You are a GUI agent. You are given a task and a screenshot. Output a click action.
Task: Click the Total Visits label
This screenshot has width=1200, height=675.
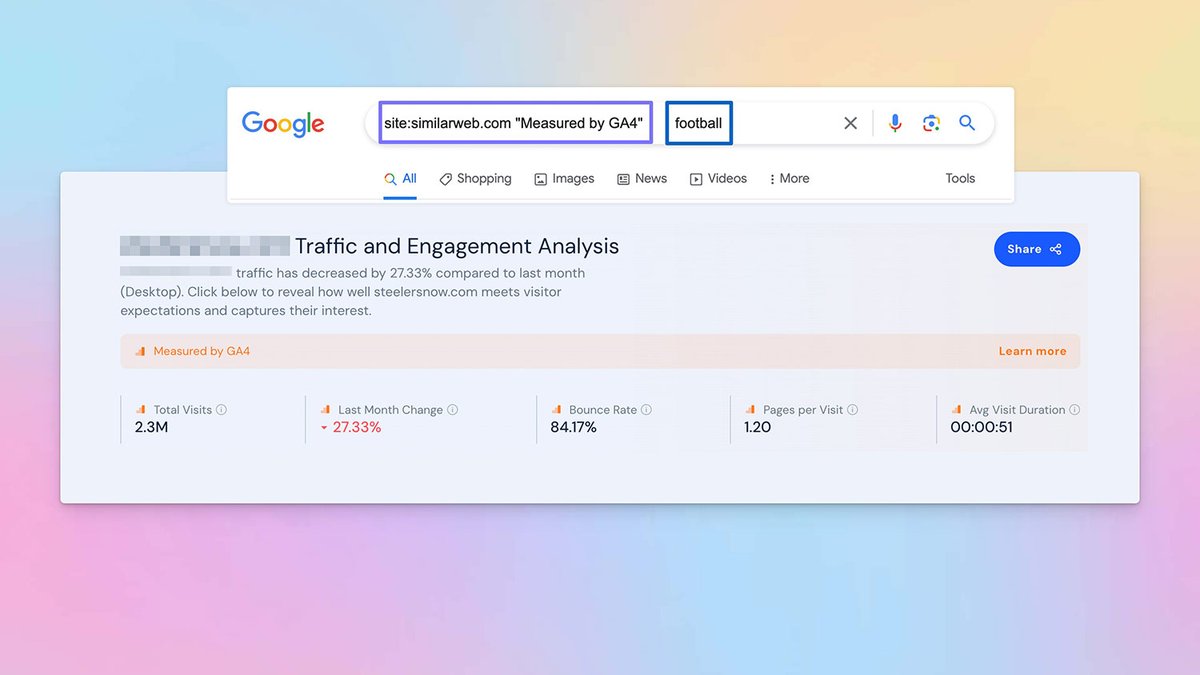(183, 410)
